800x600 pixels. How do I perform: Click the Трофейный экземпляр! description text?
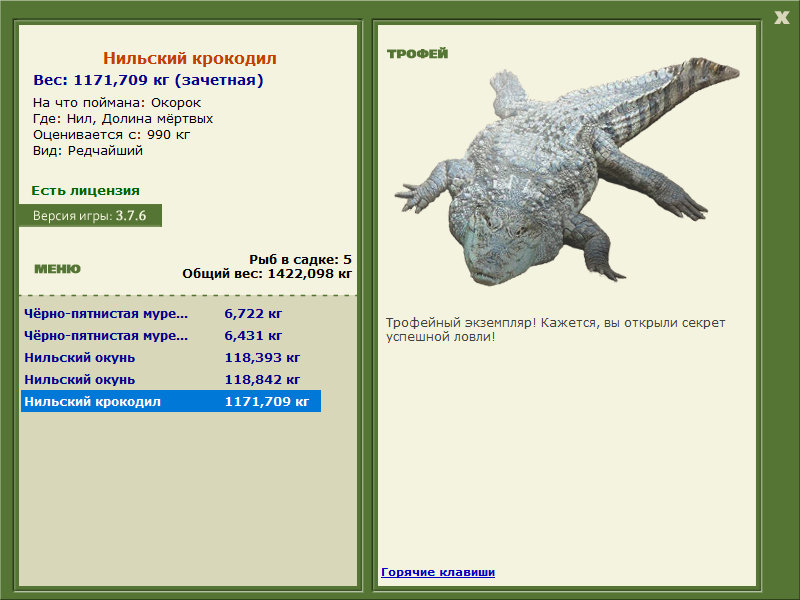[x=556, y=330]
